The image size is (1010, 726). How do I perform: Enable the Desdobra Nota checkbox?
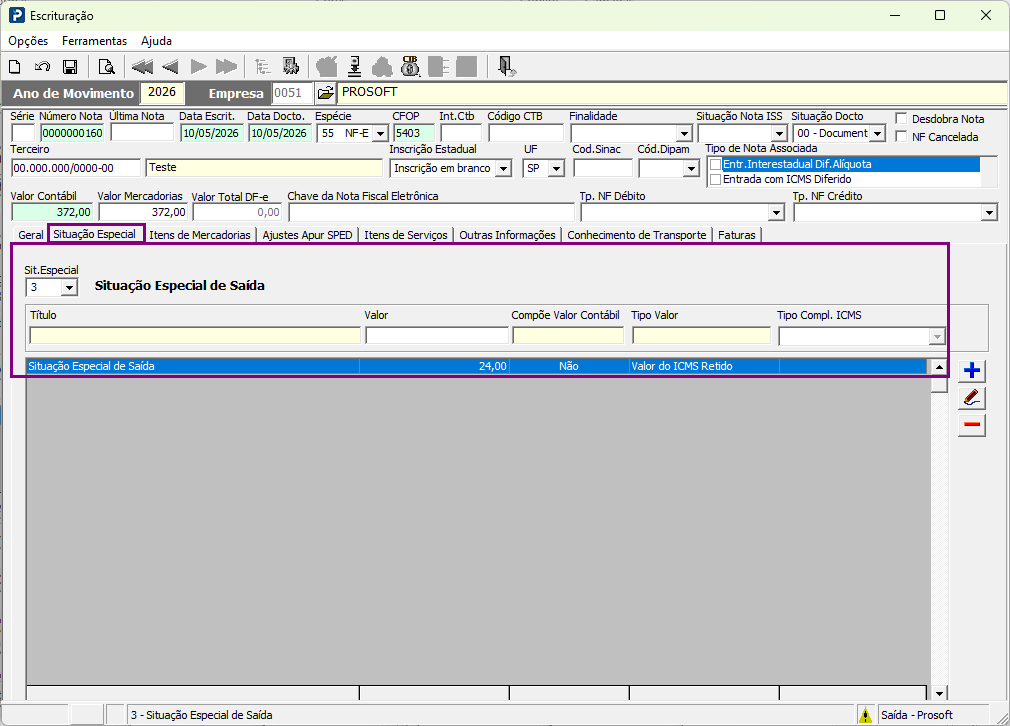(901, 119)
